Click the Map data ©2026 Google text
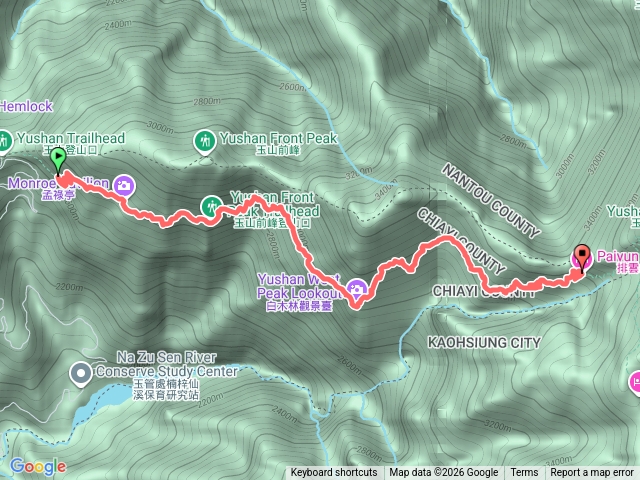The image size is (640, 480). 444,473
